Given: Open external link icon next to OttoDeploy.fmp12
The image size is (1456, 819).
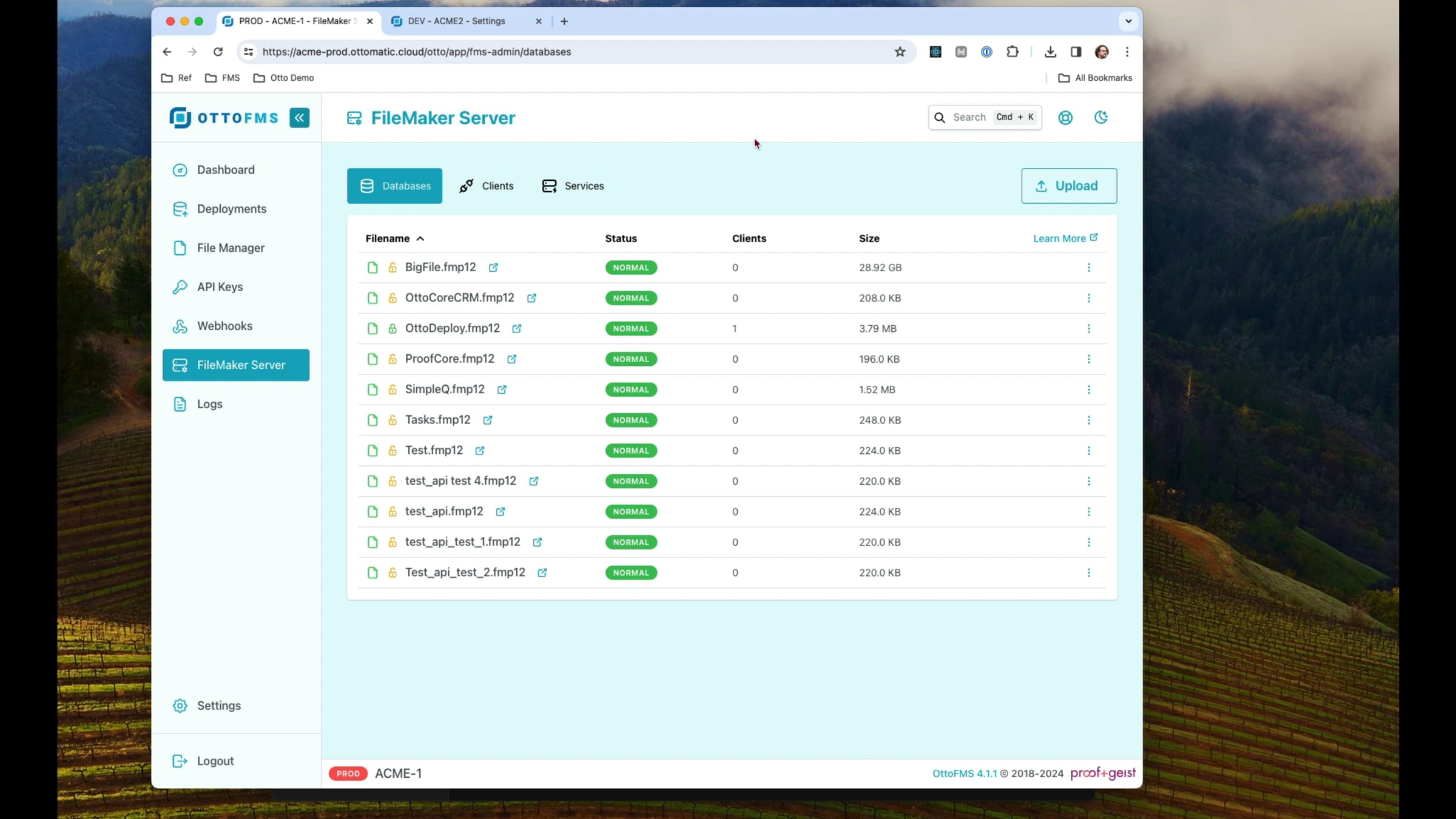Looking at the screenshot, I should tap(516, 328).
